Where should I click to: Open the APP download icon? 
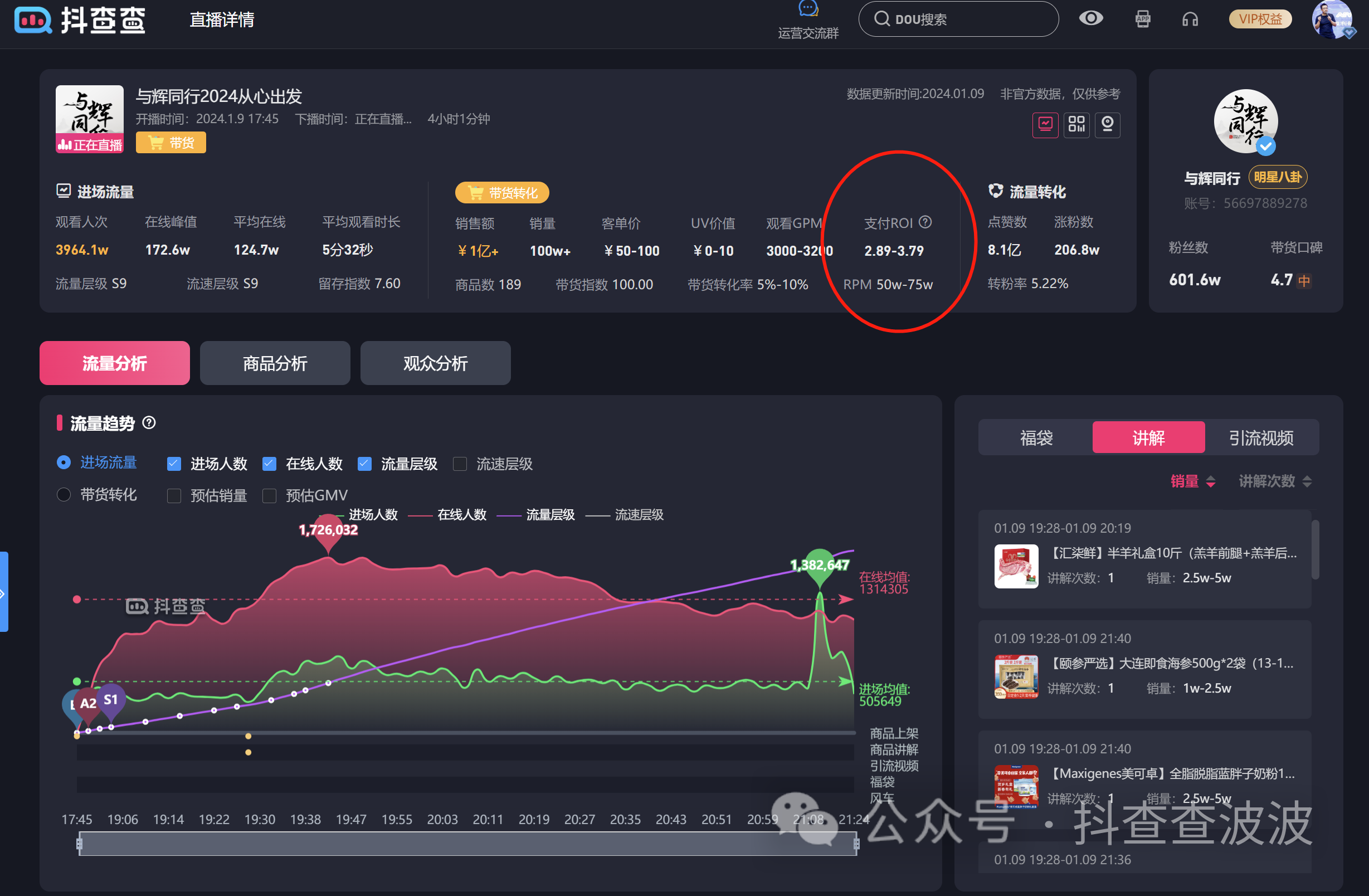[1142, 18]
